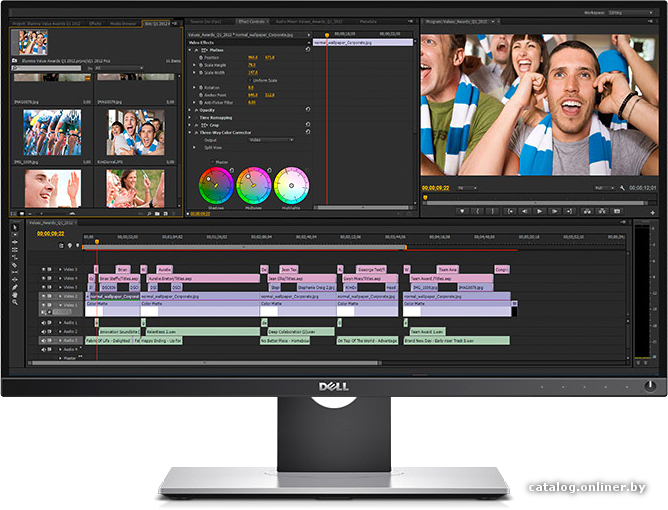Click the timeline playhead marker
This screenshot has height=510, width=668.
(x=97, y=242)
